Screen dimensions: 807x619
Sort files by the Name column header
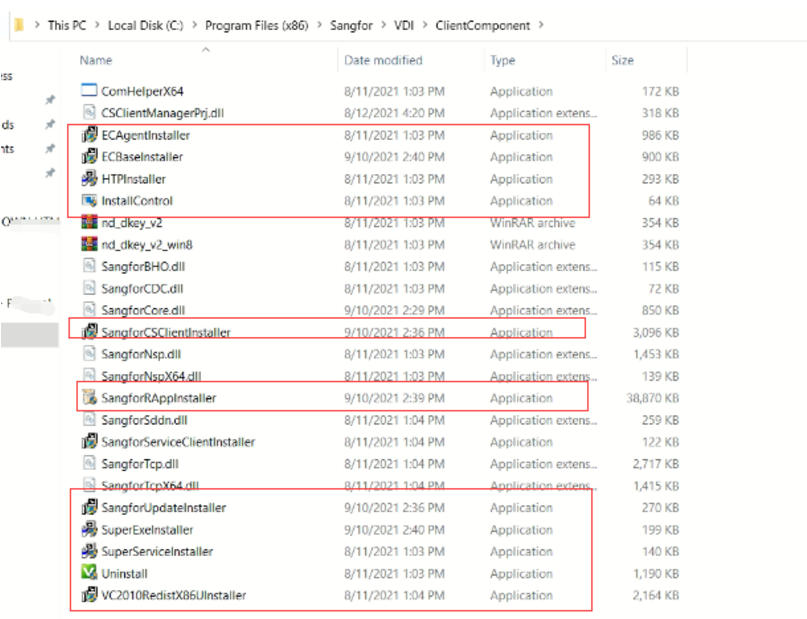click(x=96, y=60)
